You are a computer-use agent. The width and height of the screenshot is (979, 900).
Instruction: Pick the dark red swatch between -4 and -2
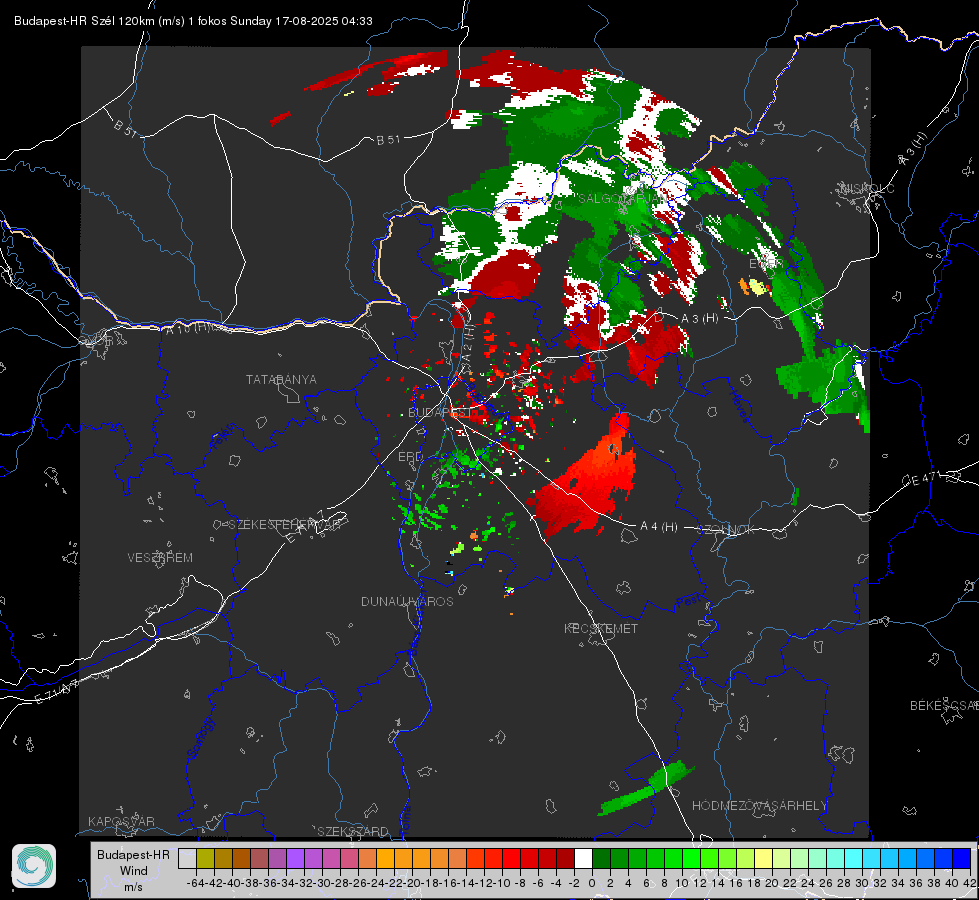(x=566, y=858)
